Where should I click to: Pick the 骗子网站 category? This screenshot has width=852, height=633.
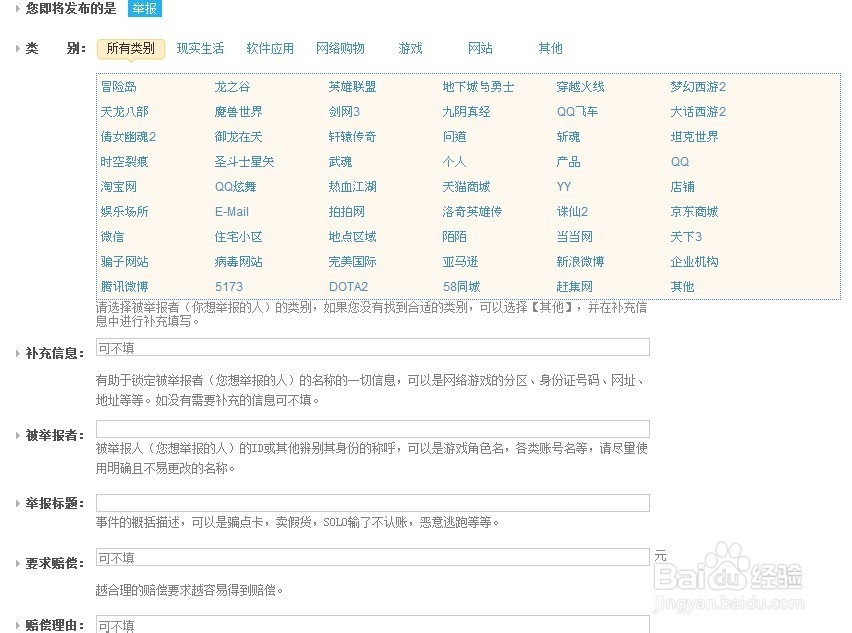point(124,262)
